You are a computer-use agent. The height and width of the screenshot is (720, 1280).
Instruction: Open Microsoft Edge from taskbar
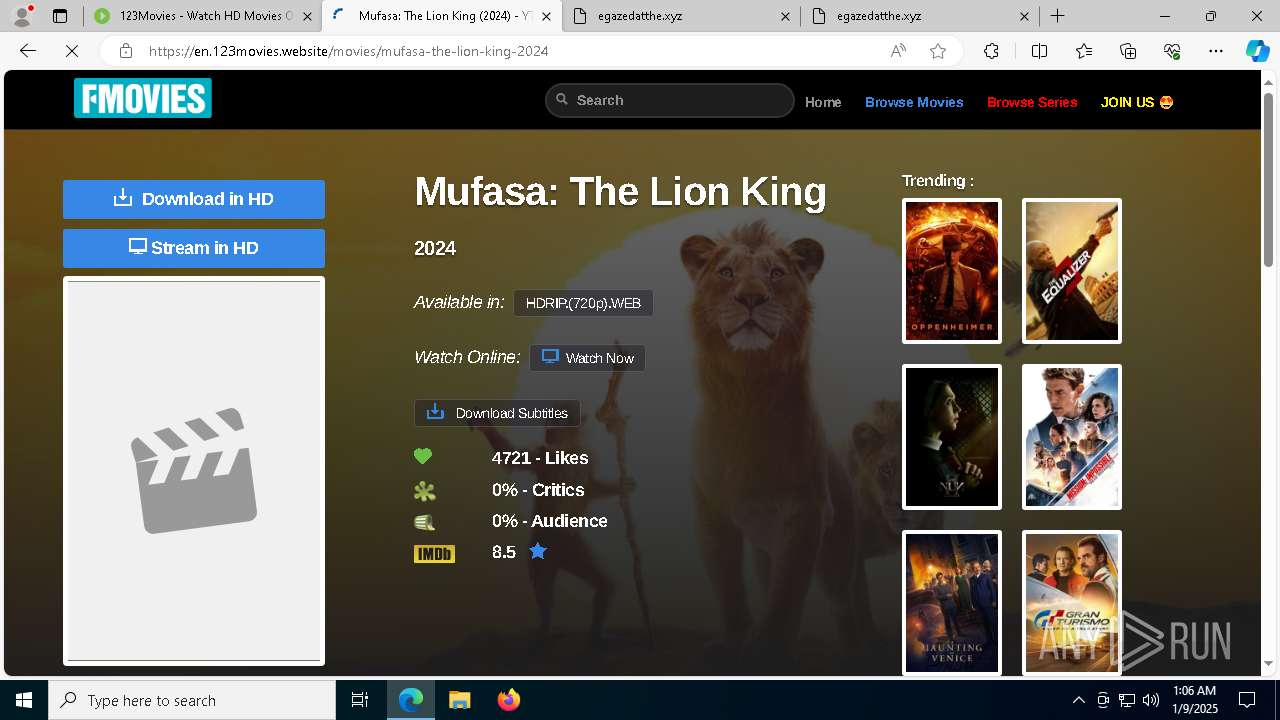[x=411, y=700]
